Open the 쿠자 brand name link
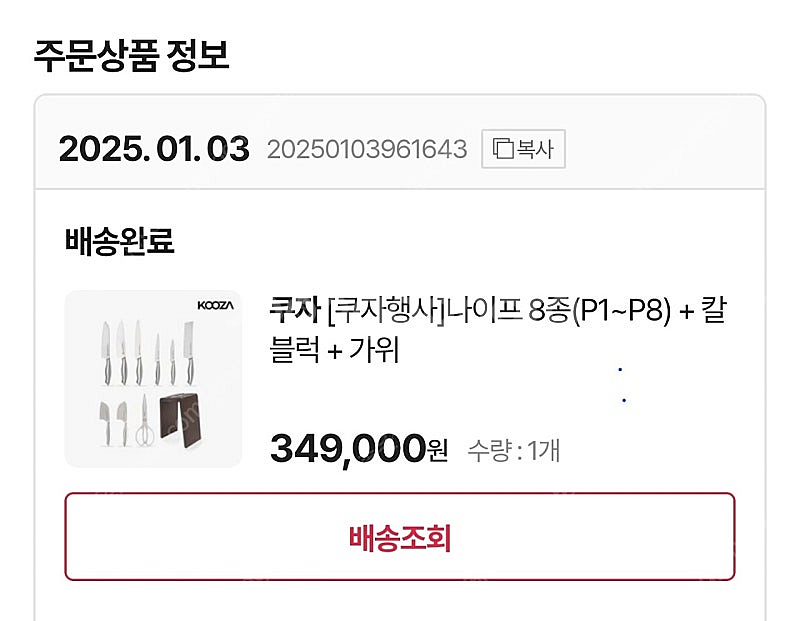Viewport: 800px width, 621px height. tap(295, 310)
